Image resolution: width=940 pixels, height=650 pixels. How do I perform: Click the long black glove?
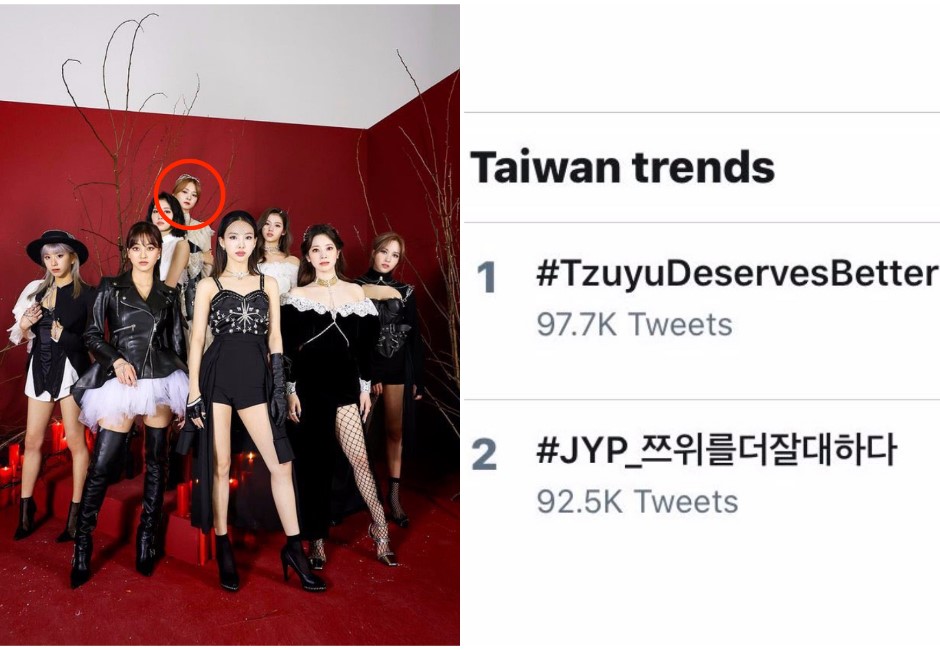278,389
